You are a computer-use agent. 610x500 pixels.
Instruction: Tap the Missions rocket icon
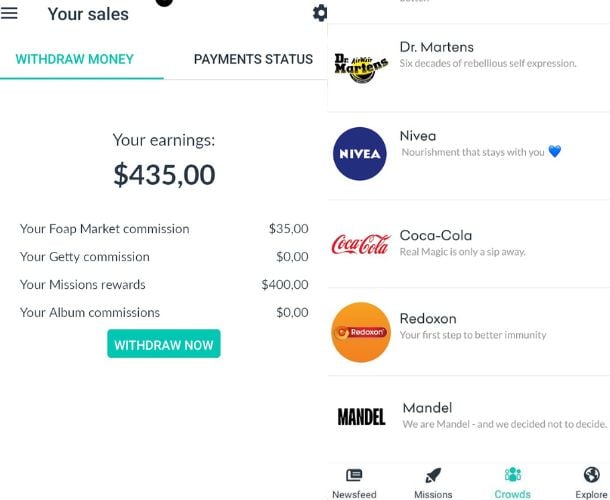(433, 476)
